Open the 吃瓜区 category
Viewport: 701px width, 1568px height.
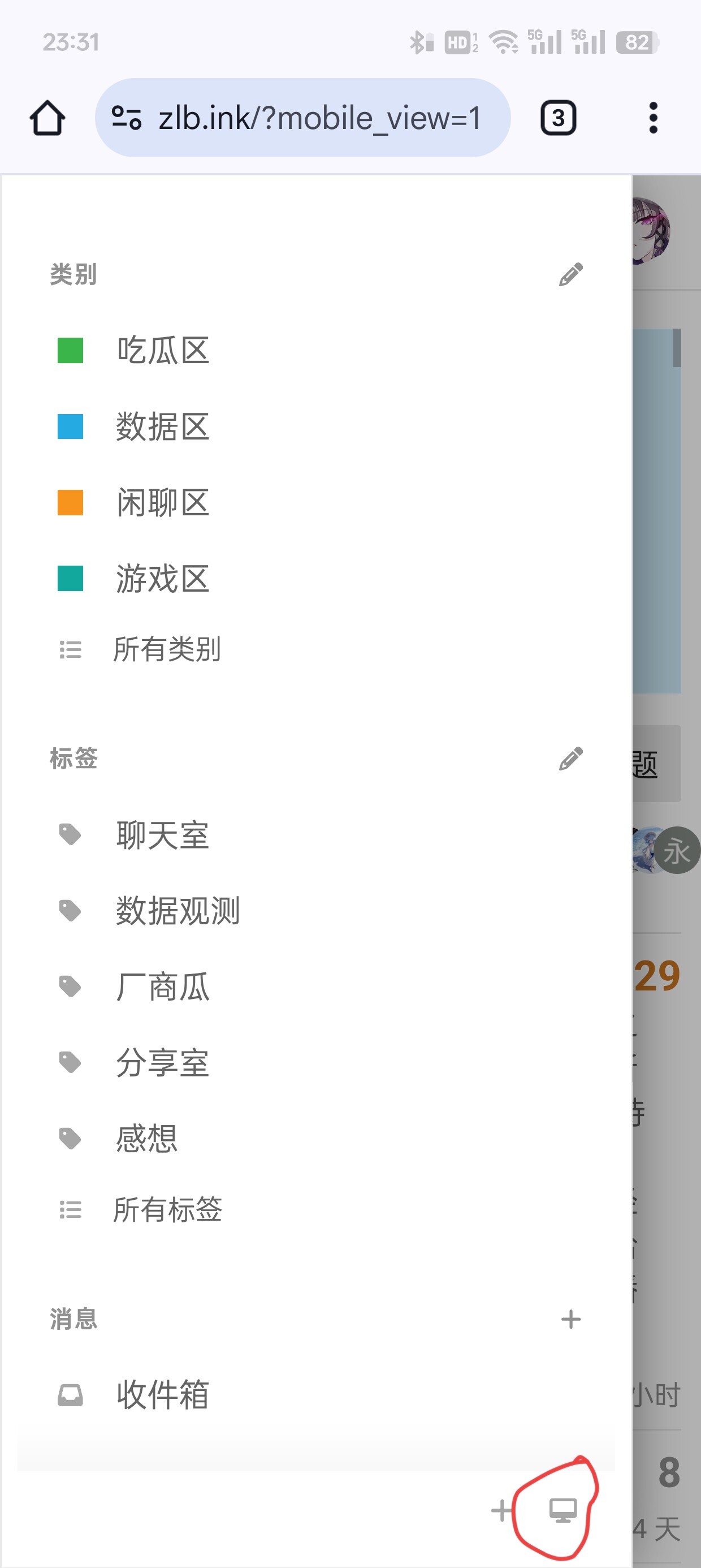tap(162, 351)
